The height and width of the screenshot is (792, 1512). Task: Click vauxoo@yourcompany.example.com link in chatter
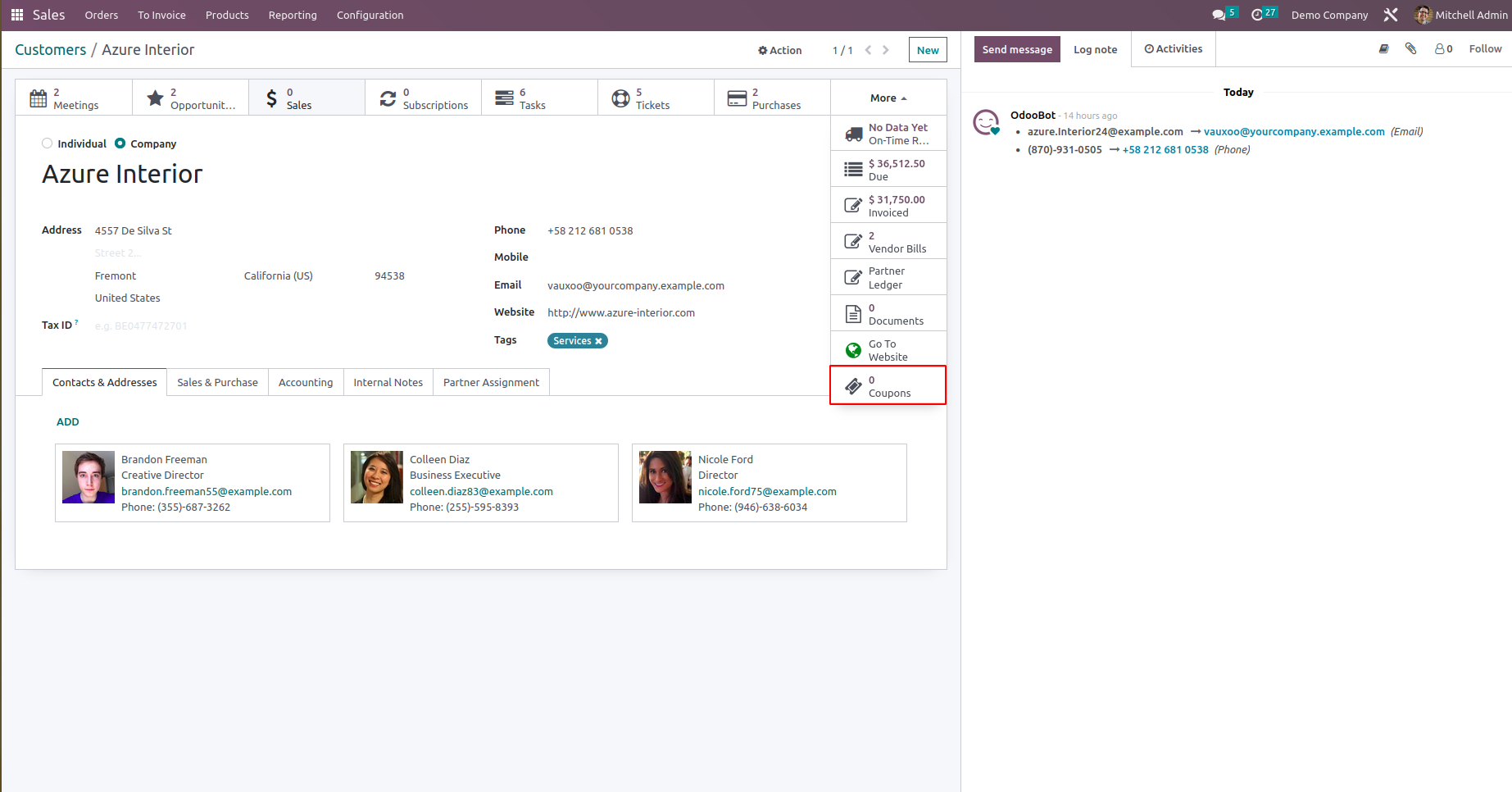click(x=1294, y=132)
